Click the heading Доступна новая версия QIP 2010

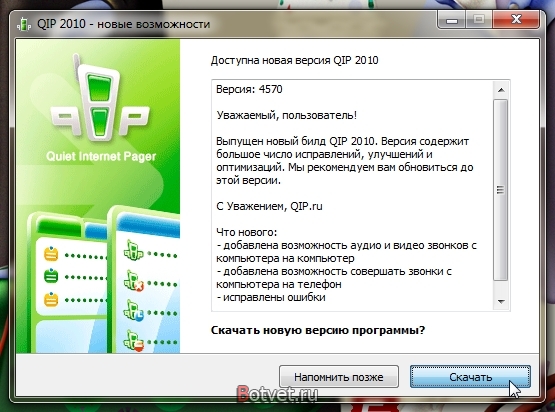pos(294,61)
